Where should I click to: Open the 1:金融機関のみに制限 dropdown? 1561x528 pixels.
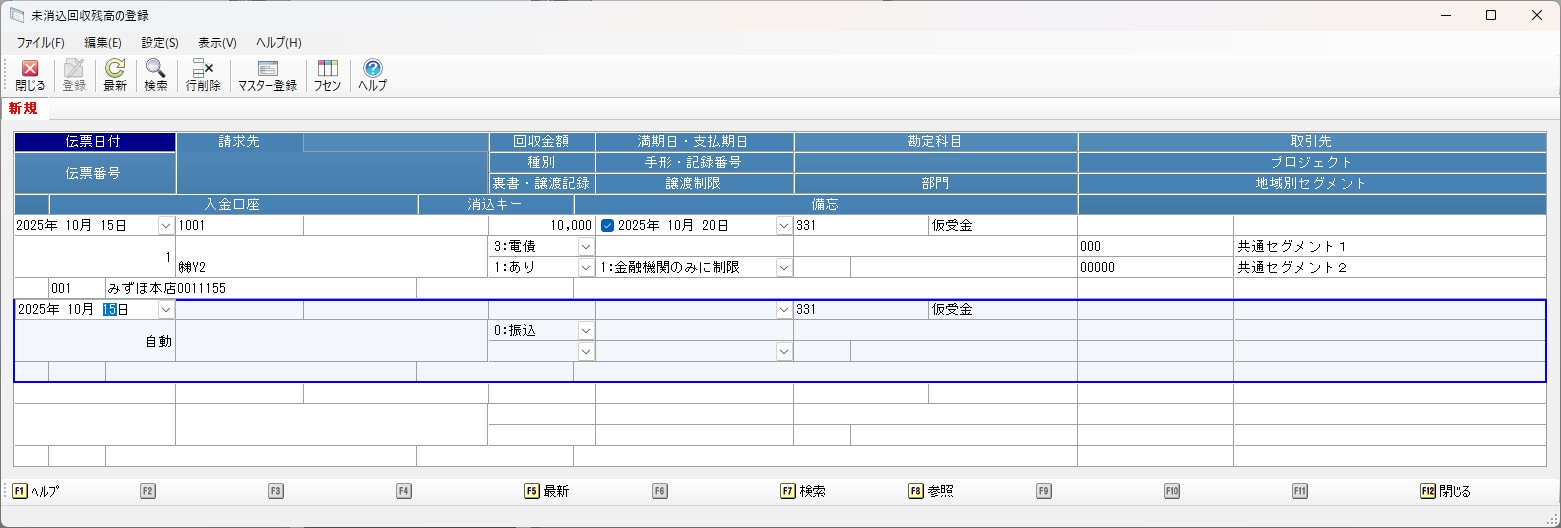[x=783, y=268]
